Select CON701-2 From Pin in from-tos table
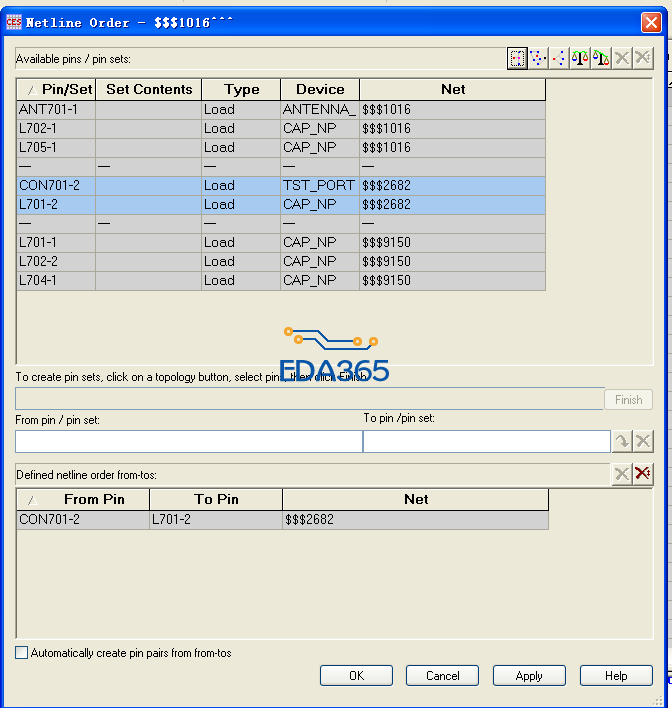This screenshot has height=708, width=672. 83,520
